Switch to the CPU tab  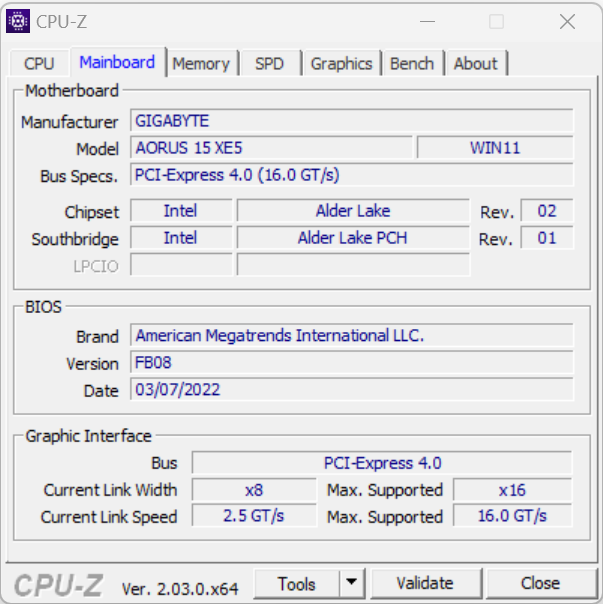pyautogui.click(x=39, y=63)
